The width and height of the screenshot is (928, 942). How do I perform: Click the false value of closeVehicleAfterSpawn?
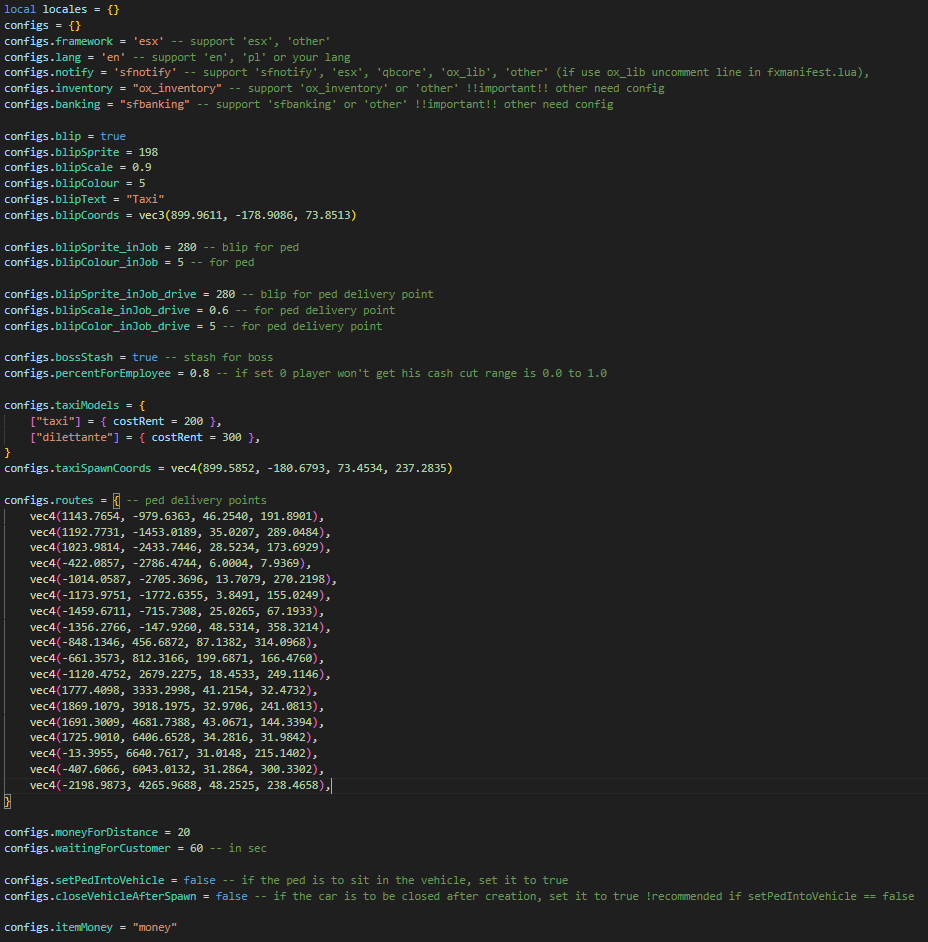232,896
